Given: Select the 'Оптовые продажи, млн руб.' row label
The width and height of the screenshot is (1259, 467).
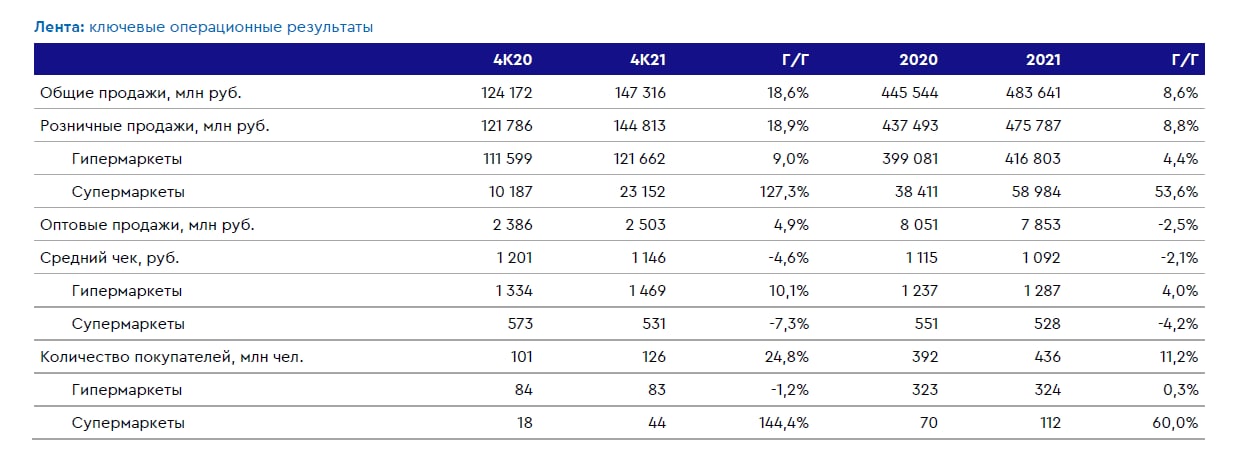Looking at the screenshot, I should click(x=147, y=225).
